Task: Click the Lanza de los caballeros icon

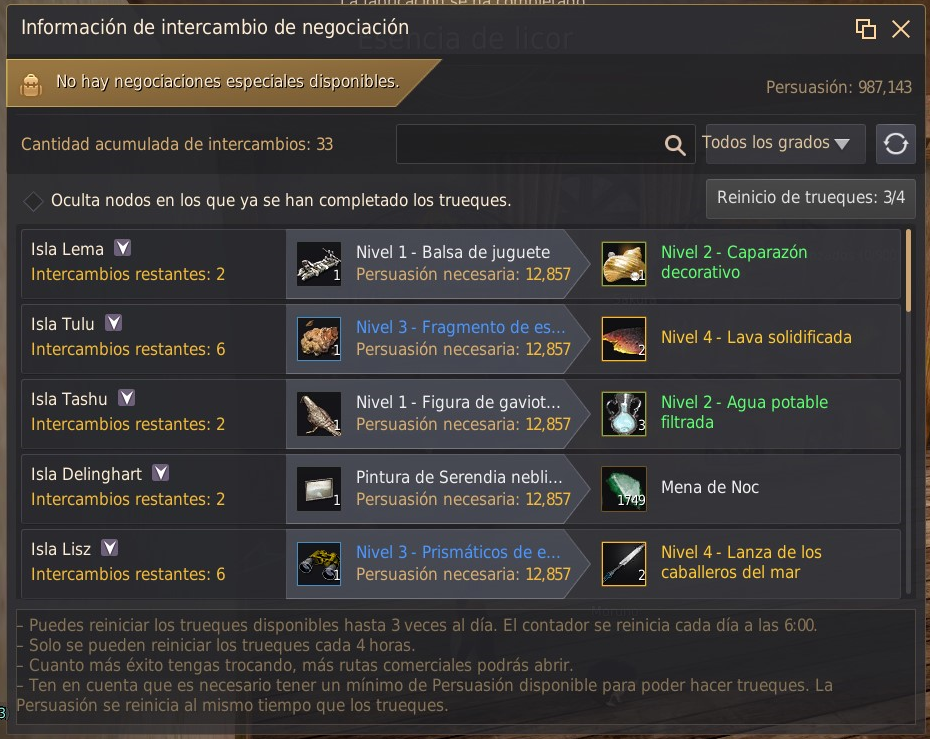Action: (624, 564)
